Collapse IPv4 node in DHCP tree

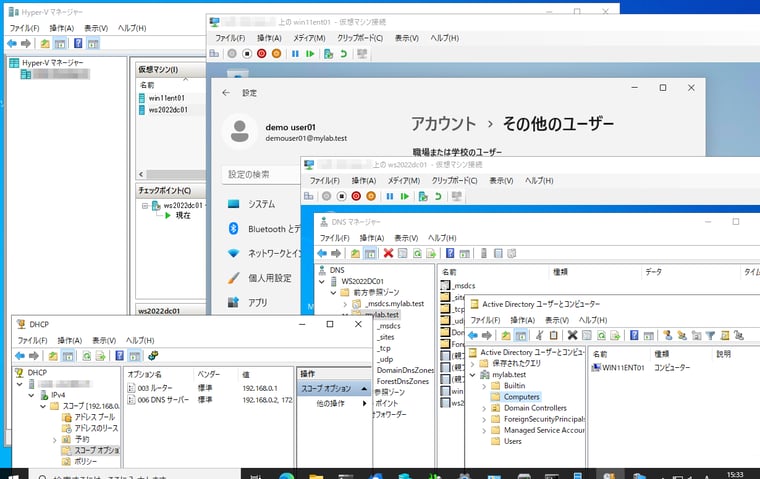[31, 395]
